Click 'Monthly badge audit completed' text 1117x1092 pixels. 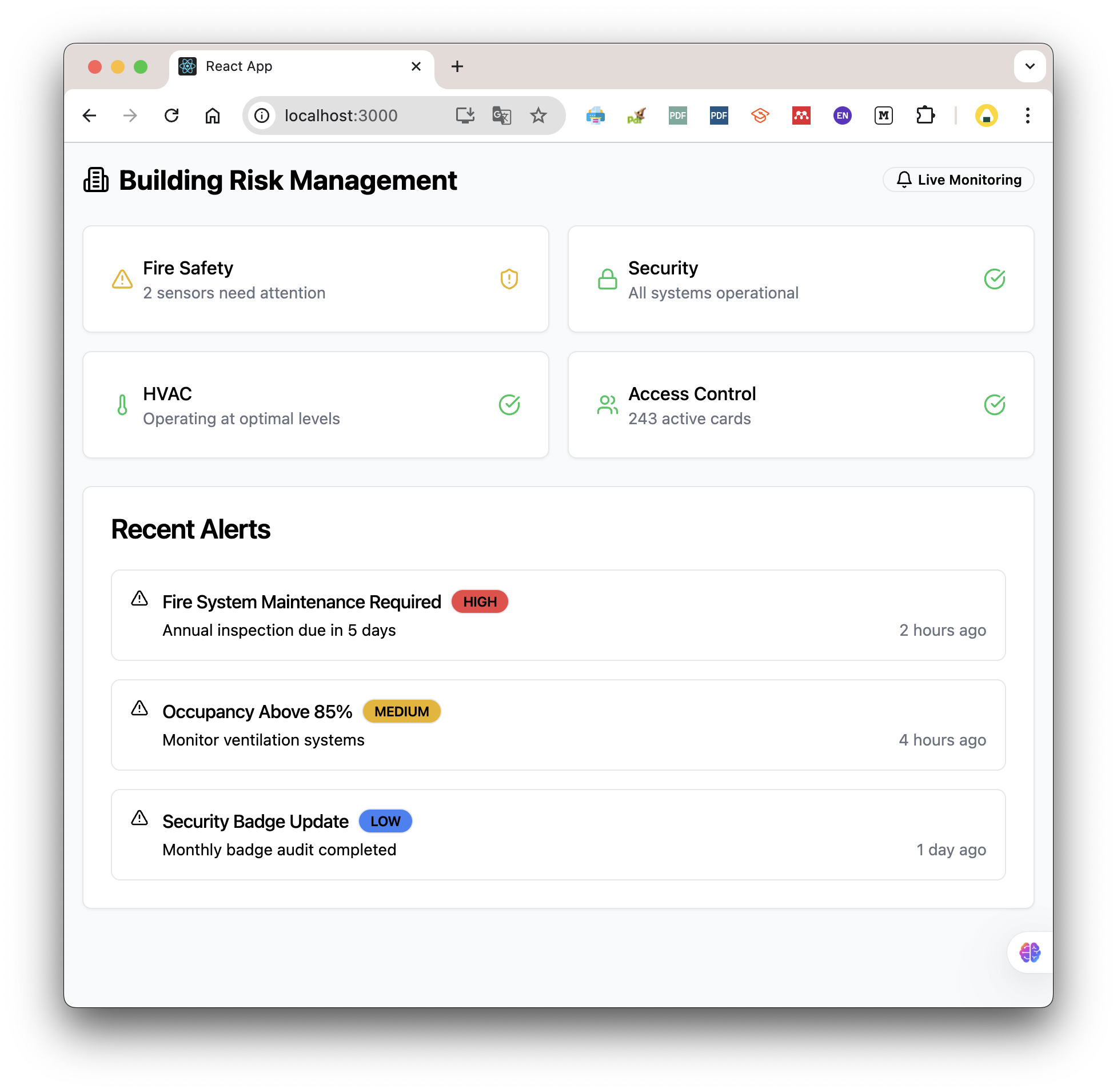coord(279,850)
